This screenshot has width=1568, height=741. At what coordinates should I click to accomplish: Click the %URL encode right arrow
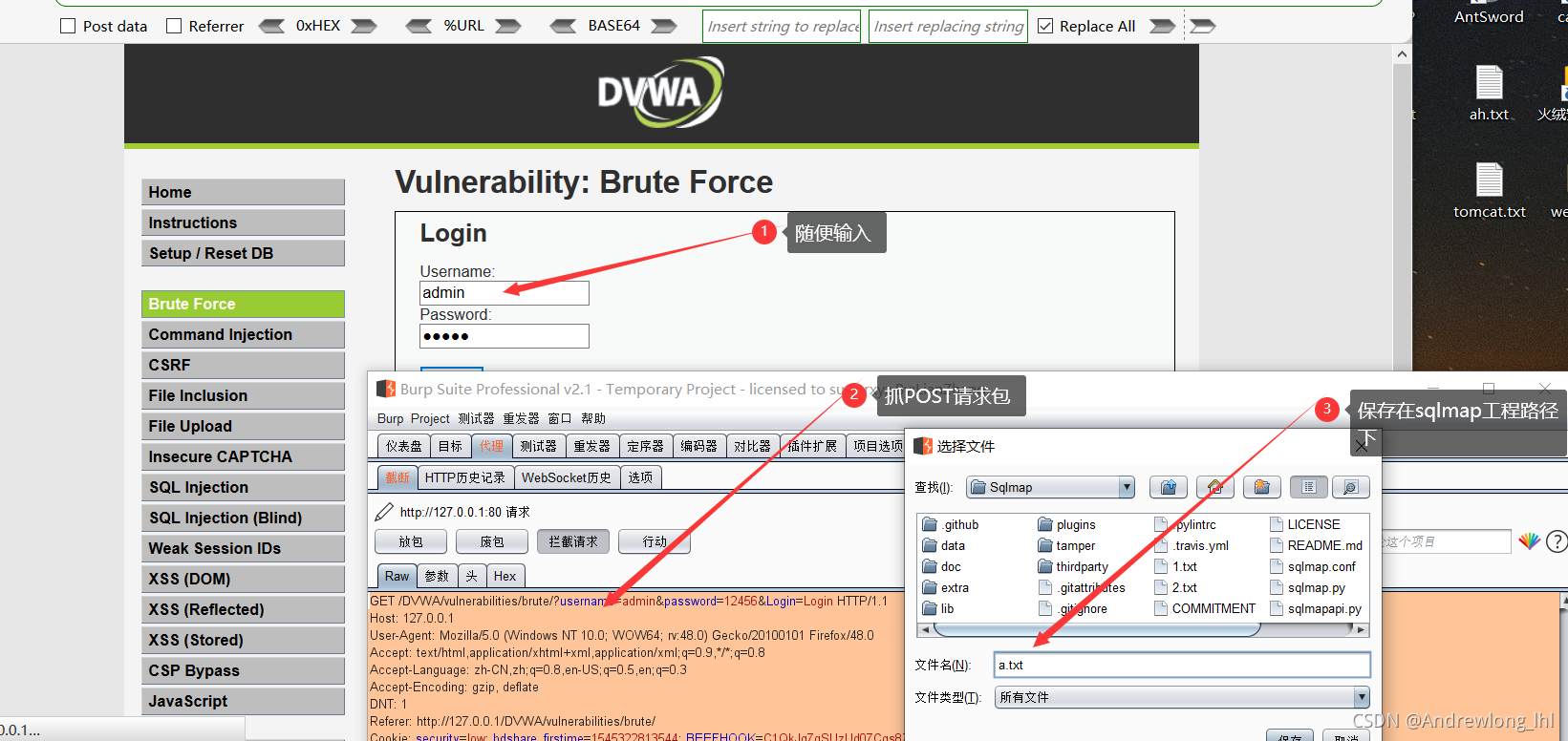tap(507, 26)
